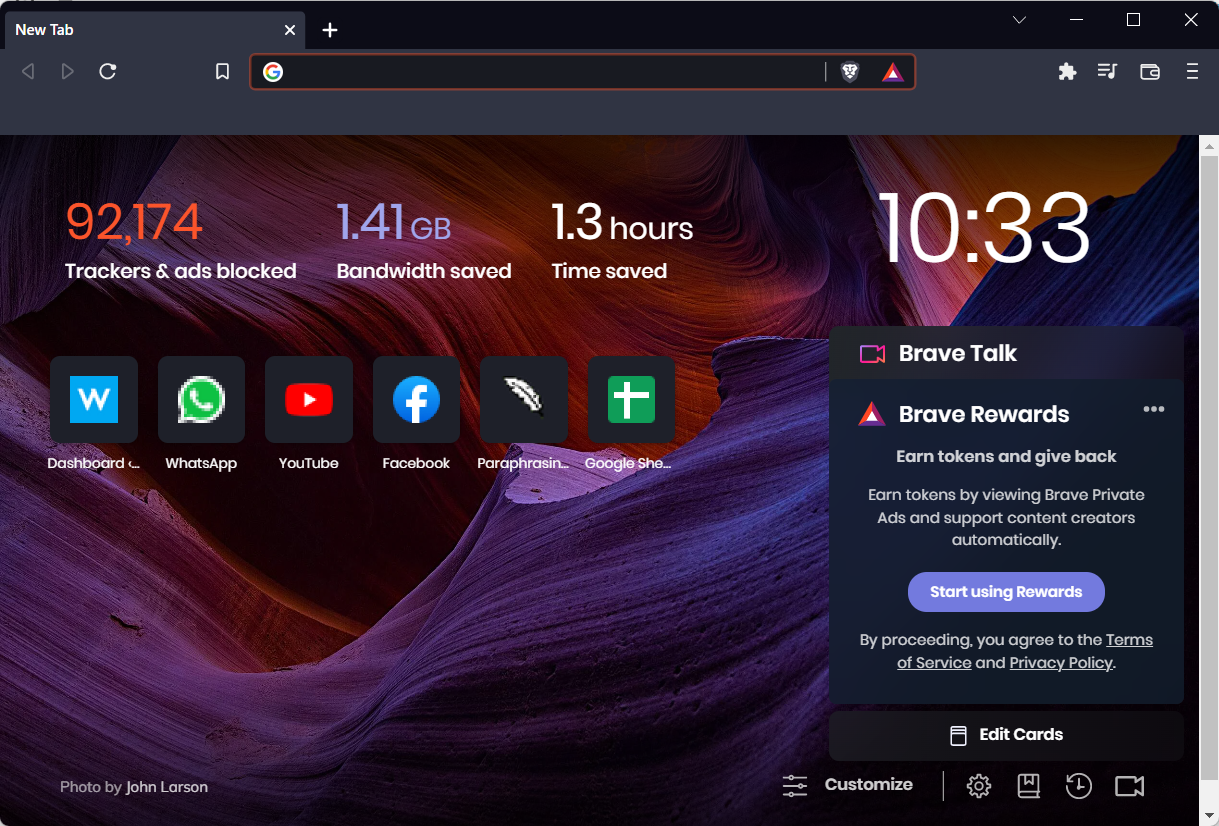Click the Brave Rewards card heading
Viewport: 1219px width, 826px height.
click(984, 414)
